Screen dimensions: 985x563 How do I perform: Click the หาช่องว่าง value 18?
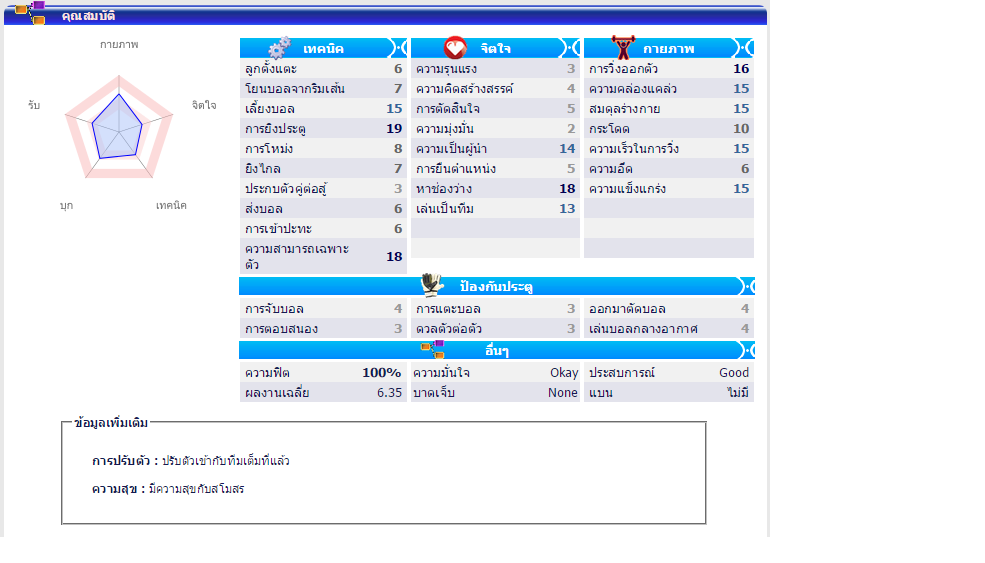(567, 189)
